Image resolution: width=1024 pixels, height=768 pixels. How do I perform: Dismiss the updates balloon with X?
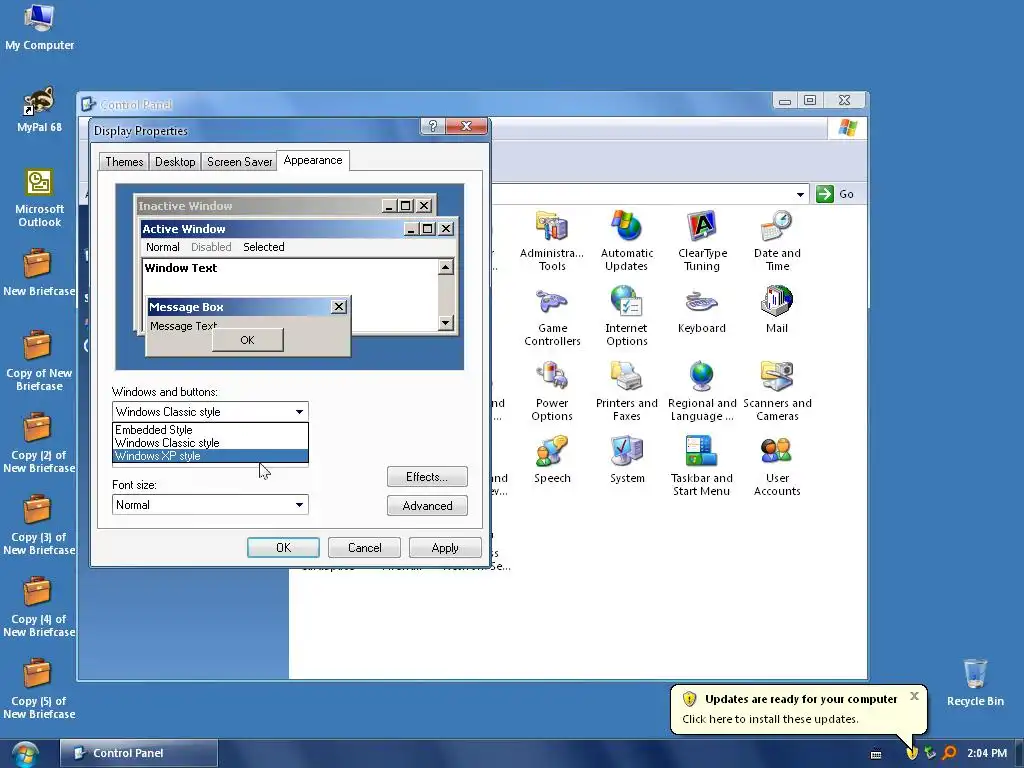click(914, 696)
